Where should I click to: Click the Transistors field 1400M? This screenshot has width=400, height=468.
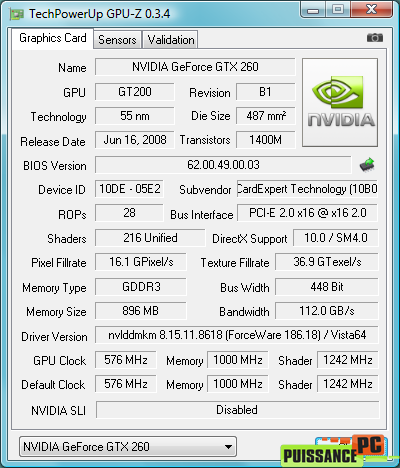point(266,140)
